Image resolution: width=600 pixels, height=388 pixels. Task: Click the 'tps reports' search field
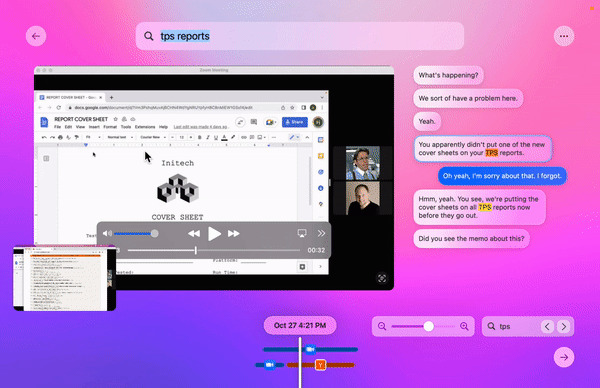(x=300, y=36)
